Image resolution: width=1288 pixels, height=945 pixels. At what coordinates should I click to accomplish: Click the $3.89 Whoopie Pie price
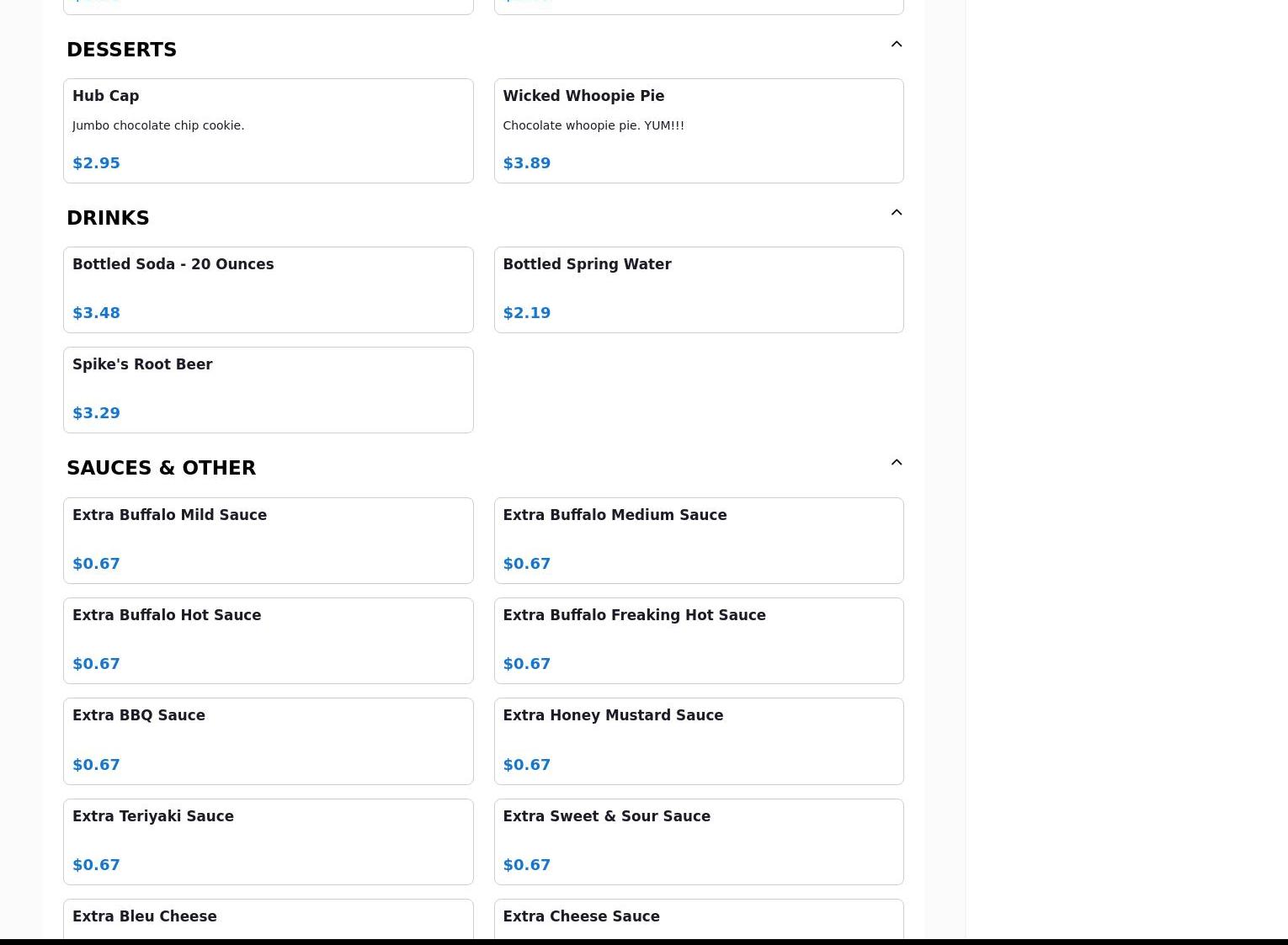pos(526,163)
